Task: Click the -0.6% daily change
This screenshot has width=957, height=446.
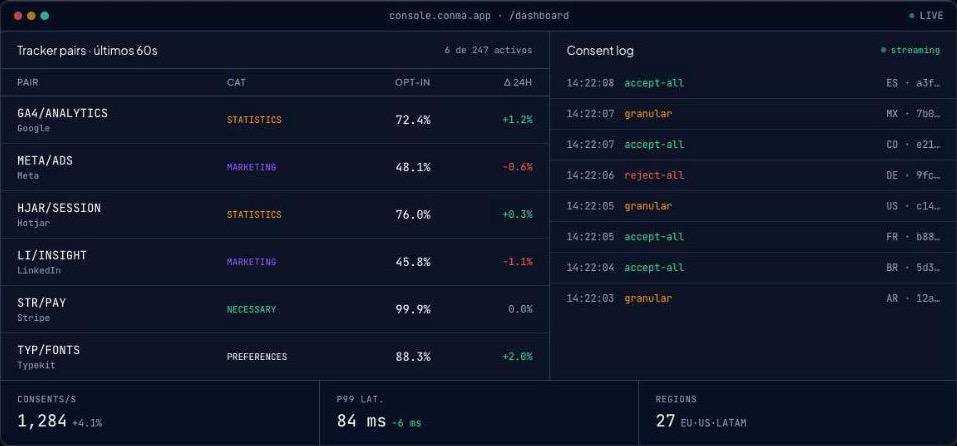Action: tap(518, 167)
